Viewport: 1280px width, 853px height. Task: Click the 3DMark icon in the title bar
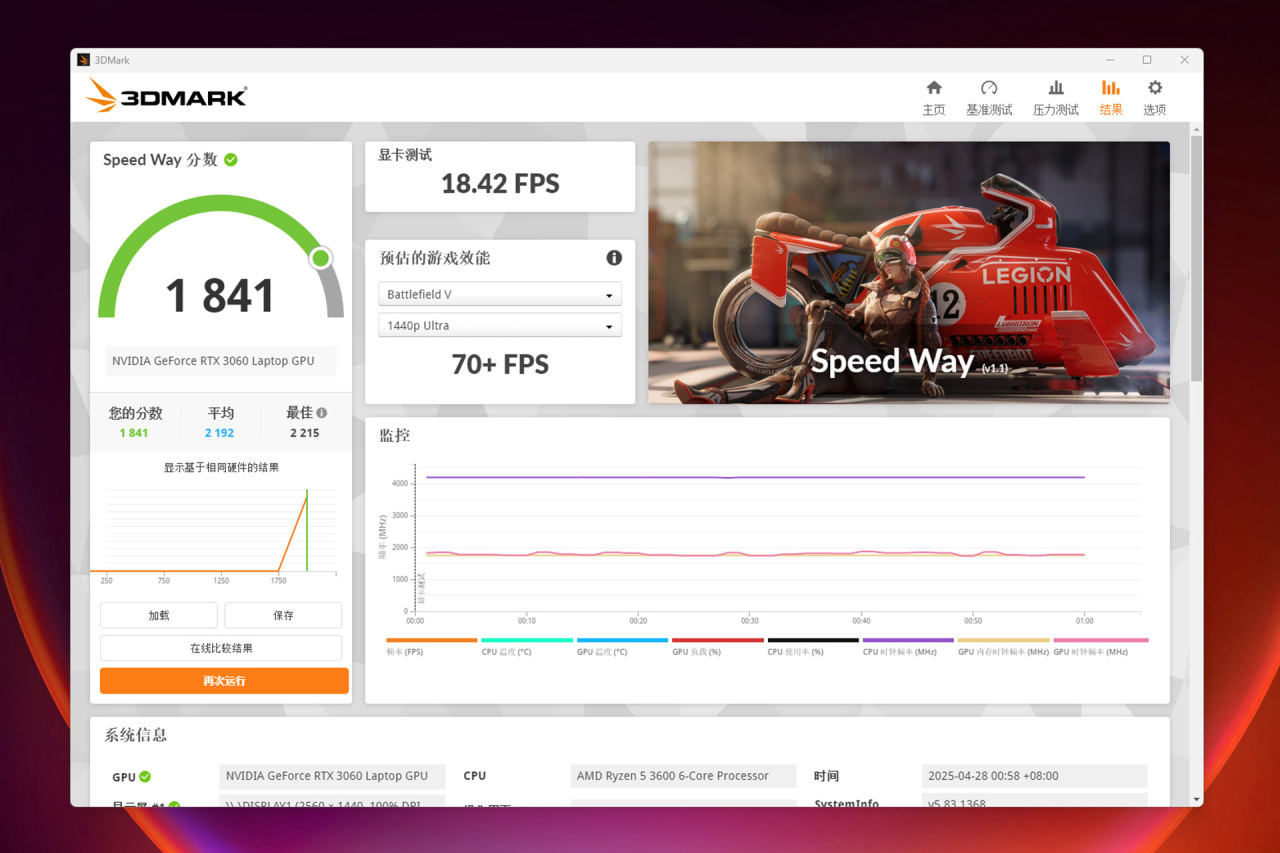(84, 60)
